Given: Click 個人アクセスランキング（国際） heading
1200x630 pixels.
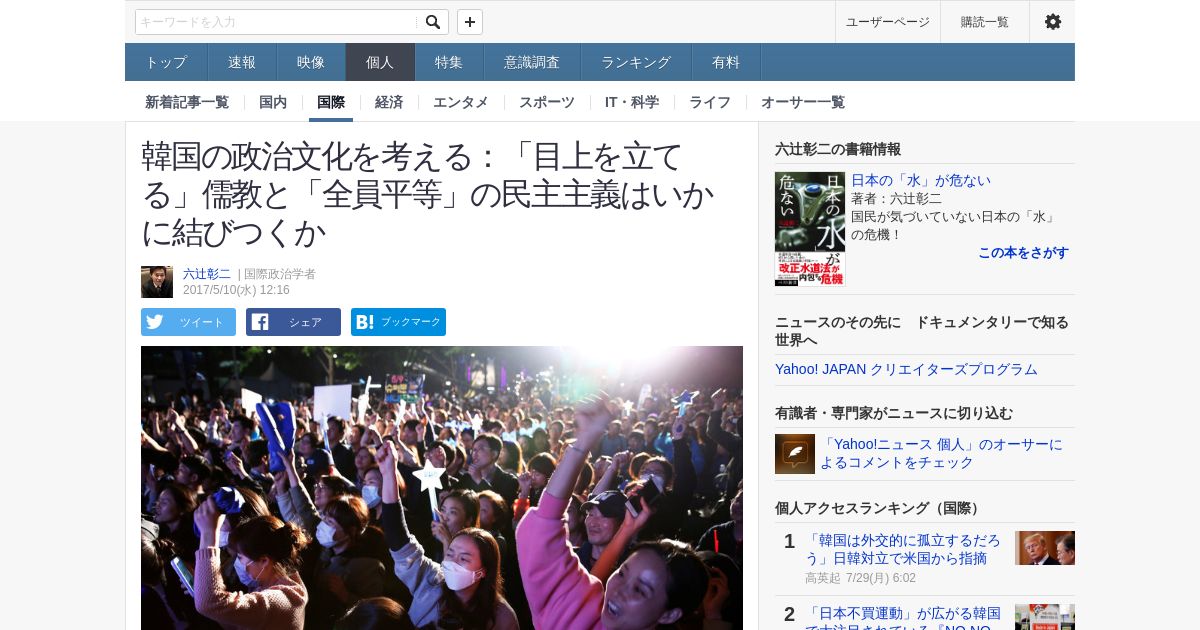Looking at the screenshot, I should point(879,508).
